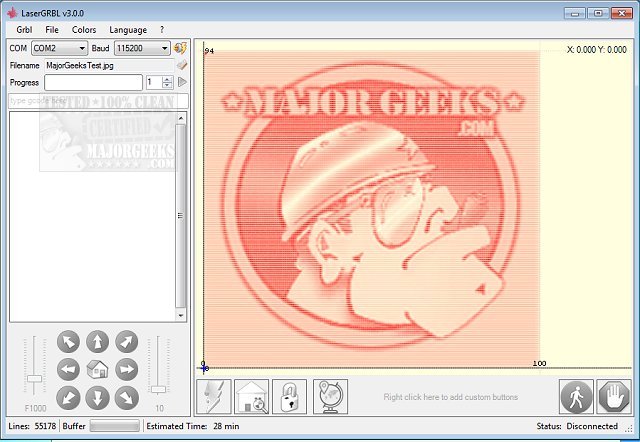Open the File menu
This screenshot has width=640, height=442.
52,30
